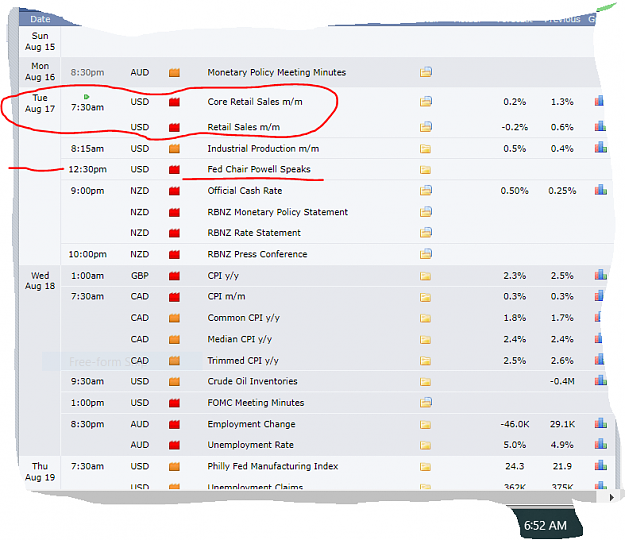Open detail folder for CAD CPI m/m
Screen dimensions: 625x540
coord(425,297)
